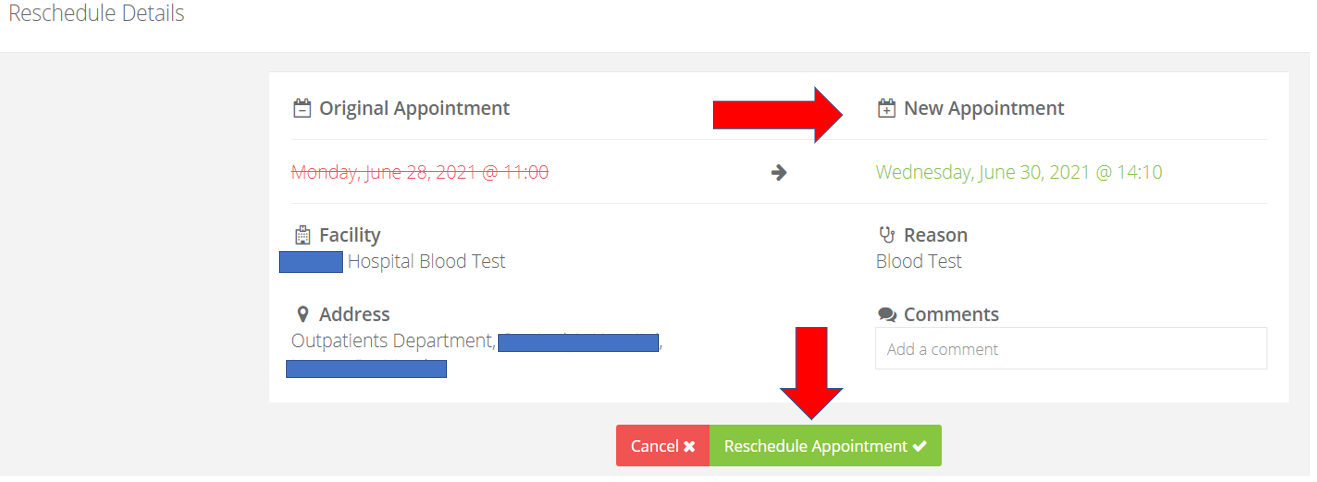
Task: Click the Comments speech bubble icon
Action: 887,315
